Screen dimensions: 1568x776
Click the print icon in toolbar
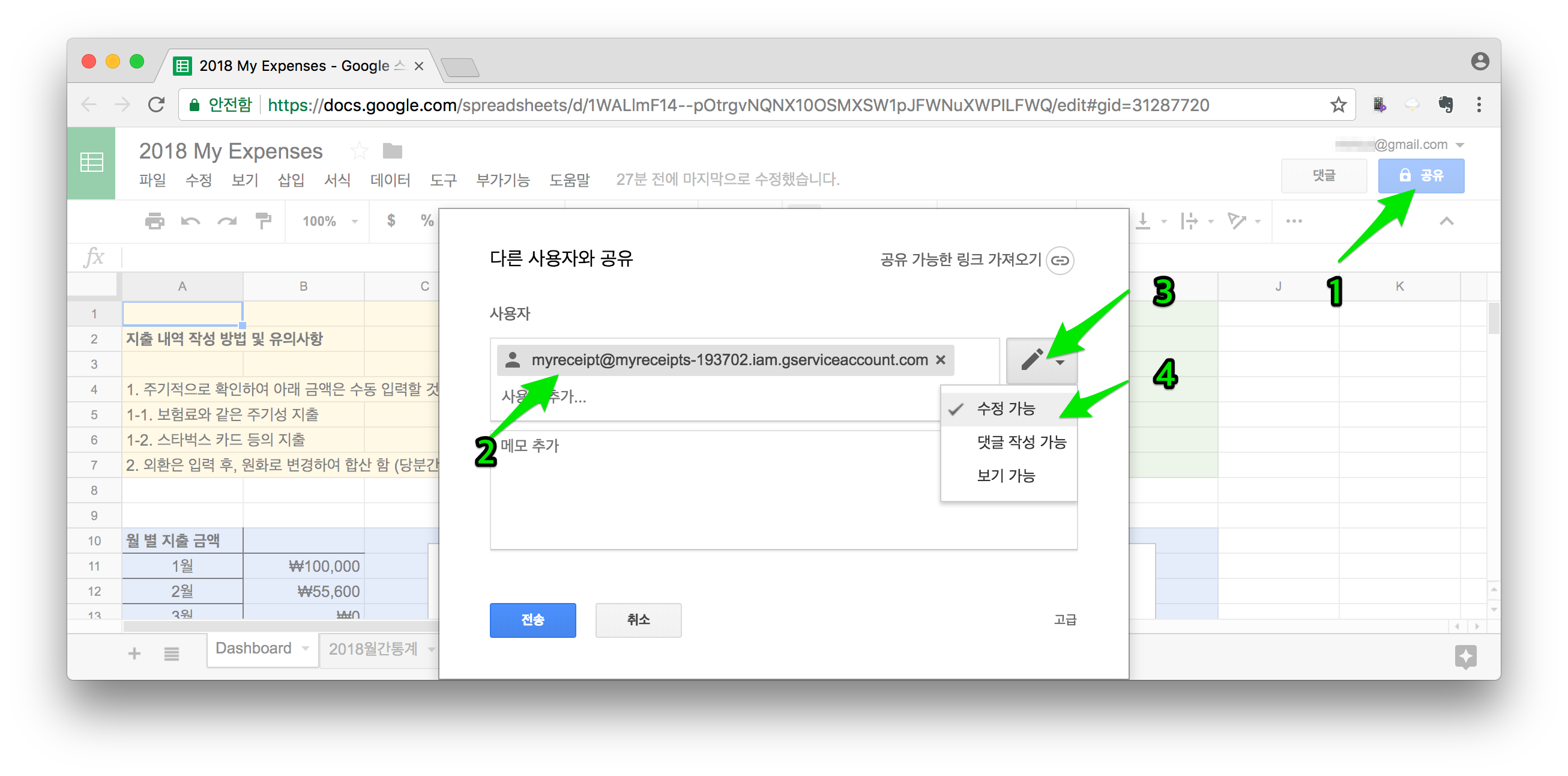coord(155,221)
